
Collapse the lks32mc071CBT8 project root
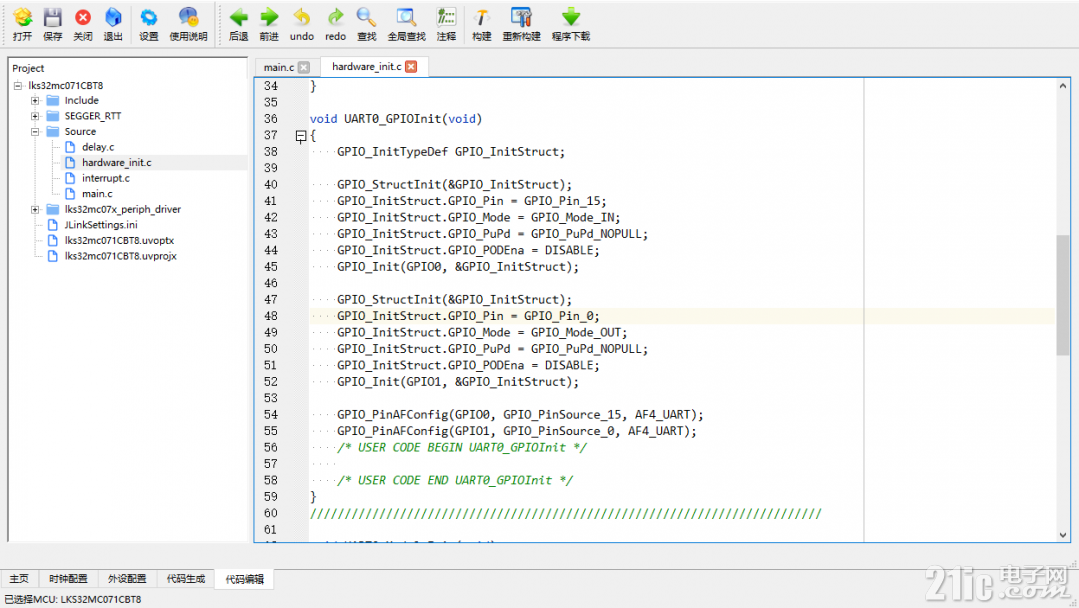coord(18,86)
